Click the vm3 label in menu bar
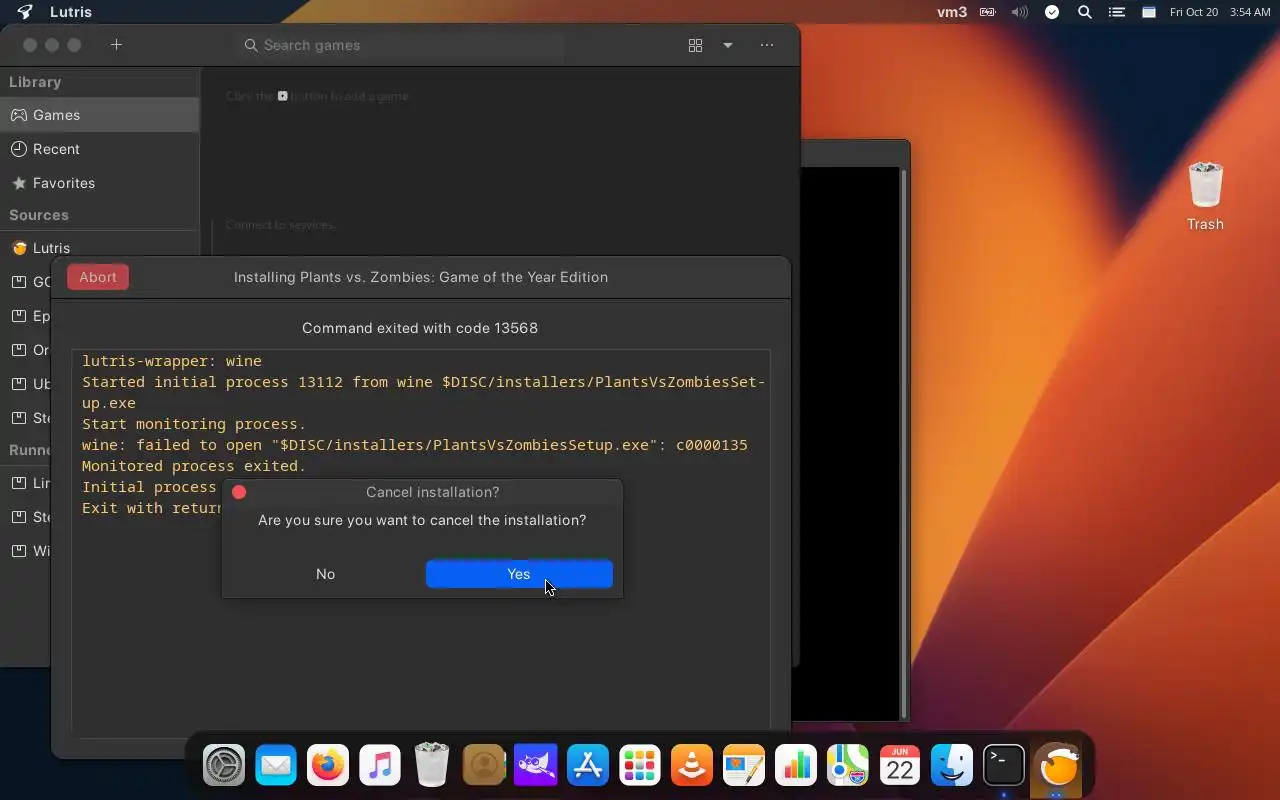 coord(952,12)
